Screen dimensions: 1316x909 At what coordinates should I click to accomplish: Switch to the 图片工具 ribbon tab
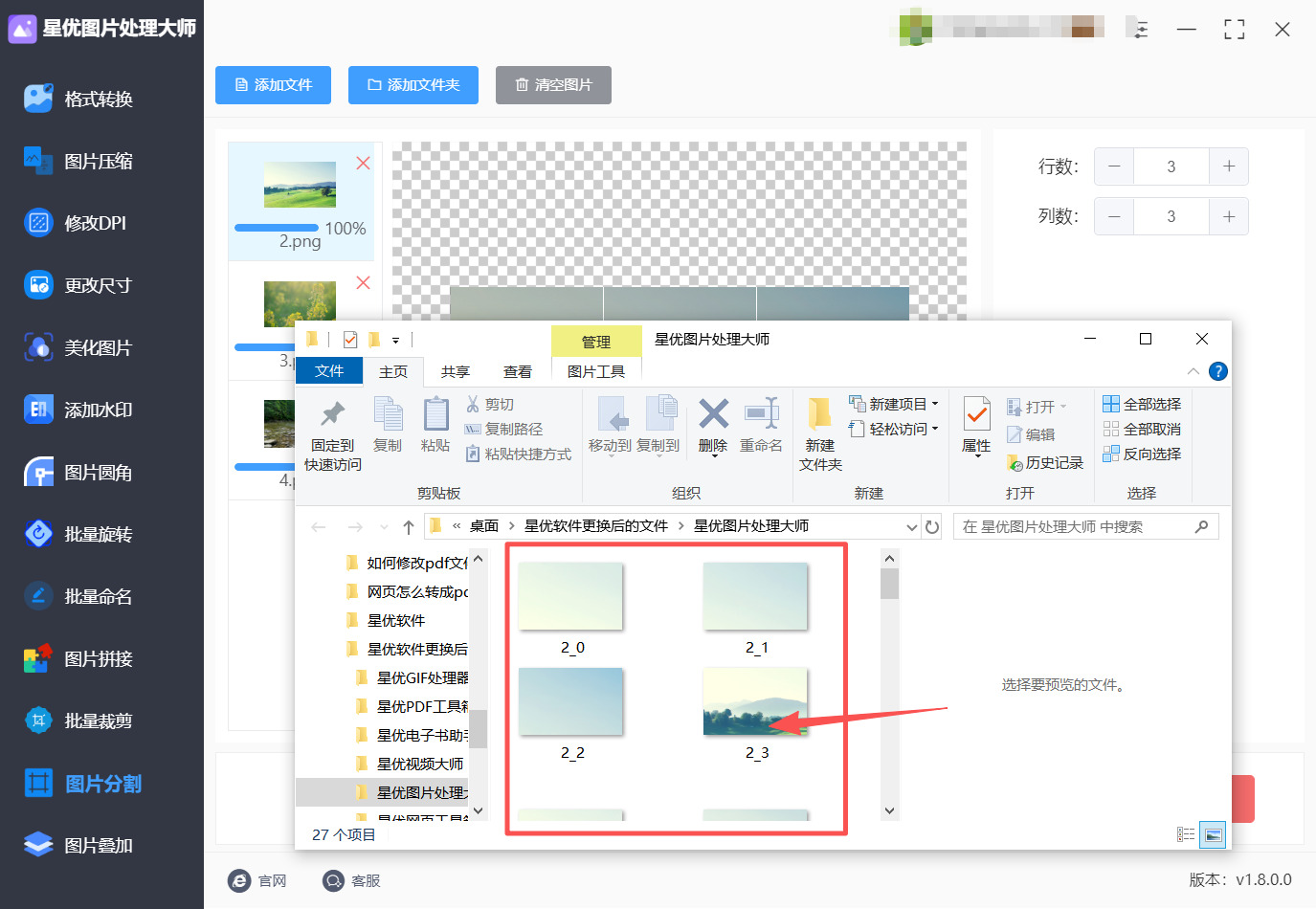pyautogui.click(x=596, y=371)
